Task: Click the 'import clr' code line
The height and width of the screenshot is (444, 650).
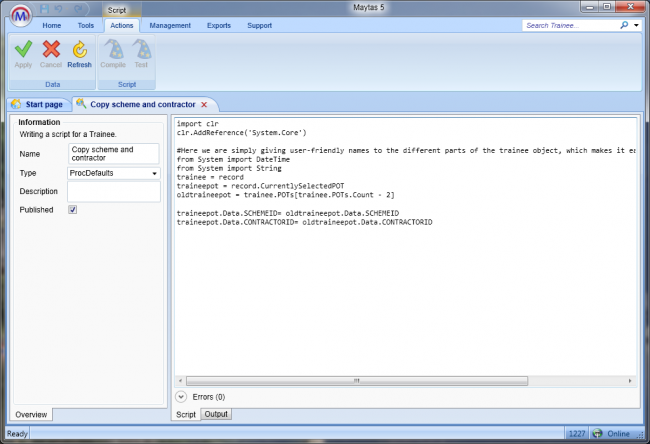Action: [197, 124]
